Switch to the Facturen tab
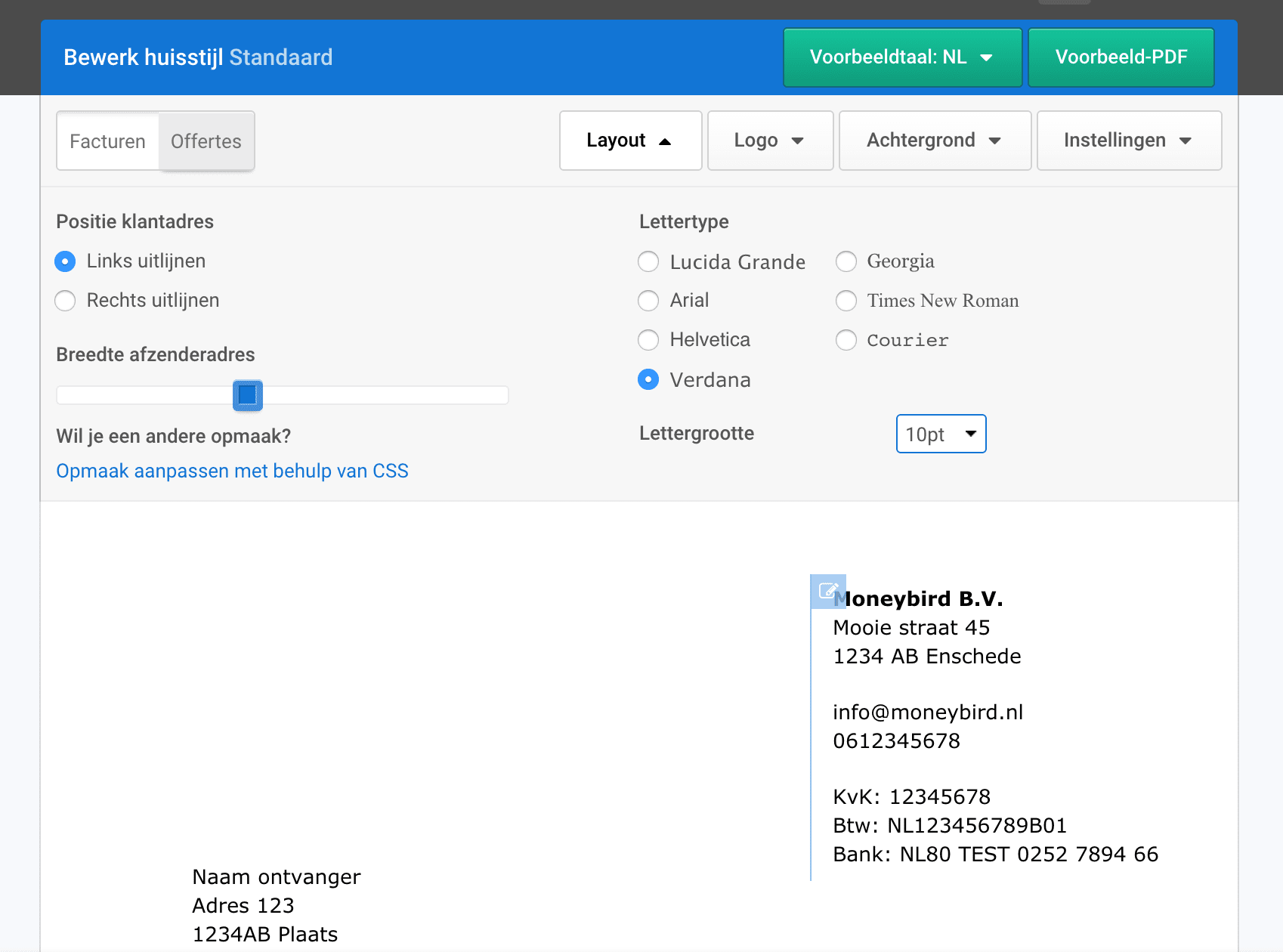 click(107, 141)
